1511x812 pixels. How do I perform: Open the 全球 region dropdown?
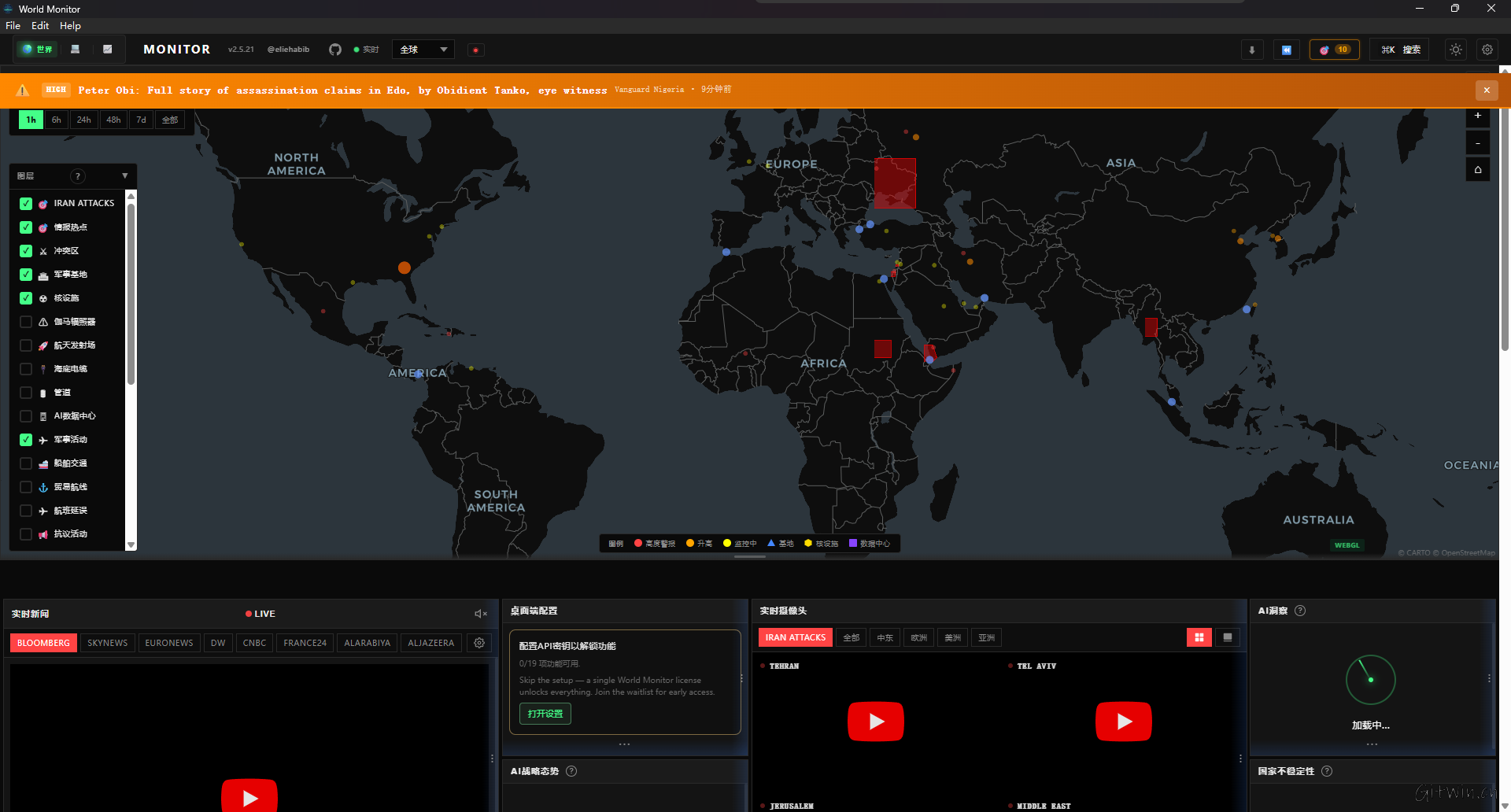(423, 50)
